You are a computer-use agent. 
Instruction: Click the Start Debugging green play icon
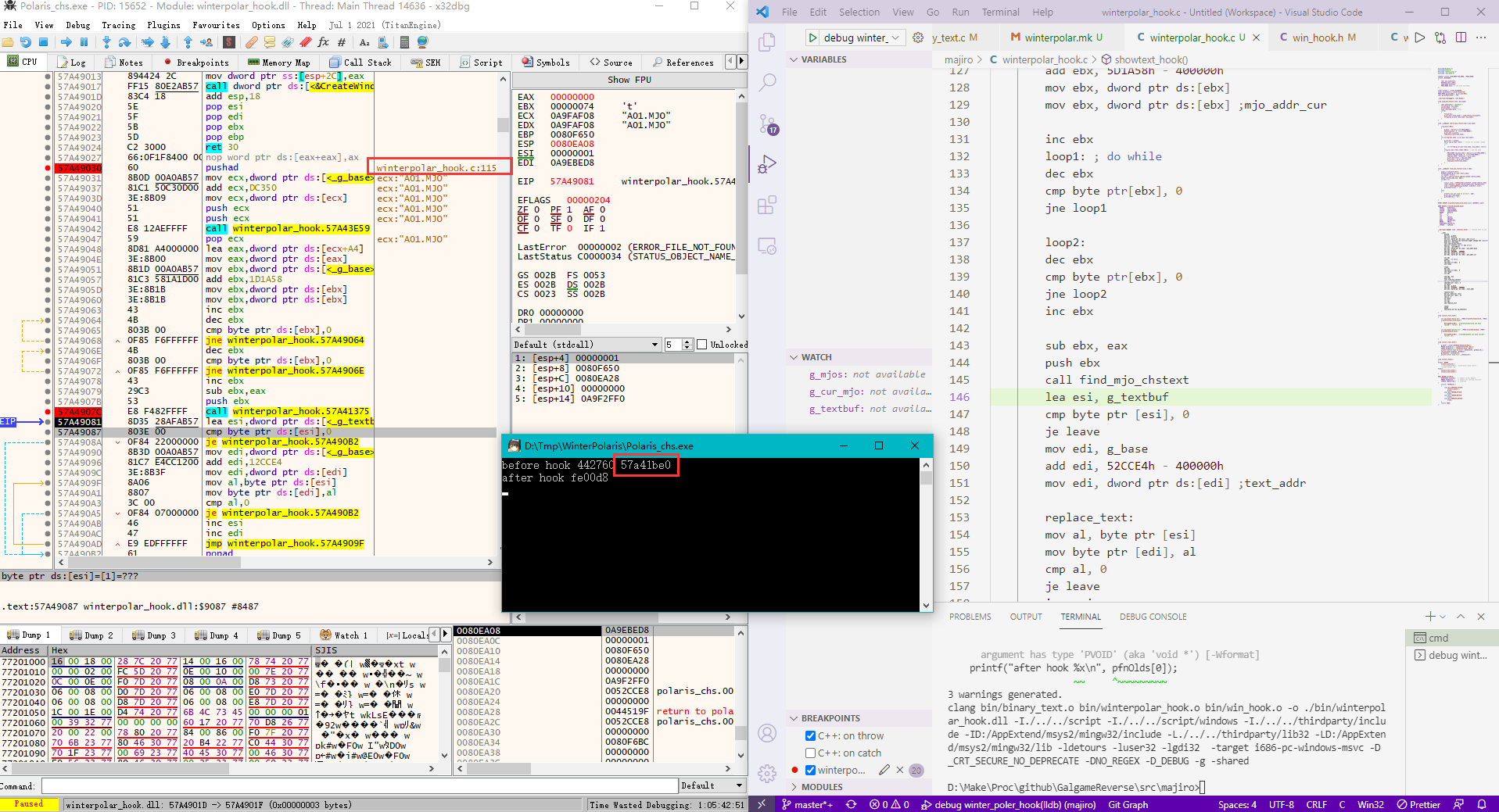click(x=813, y=38)
